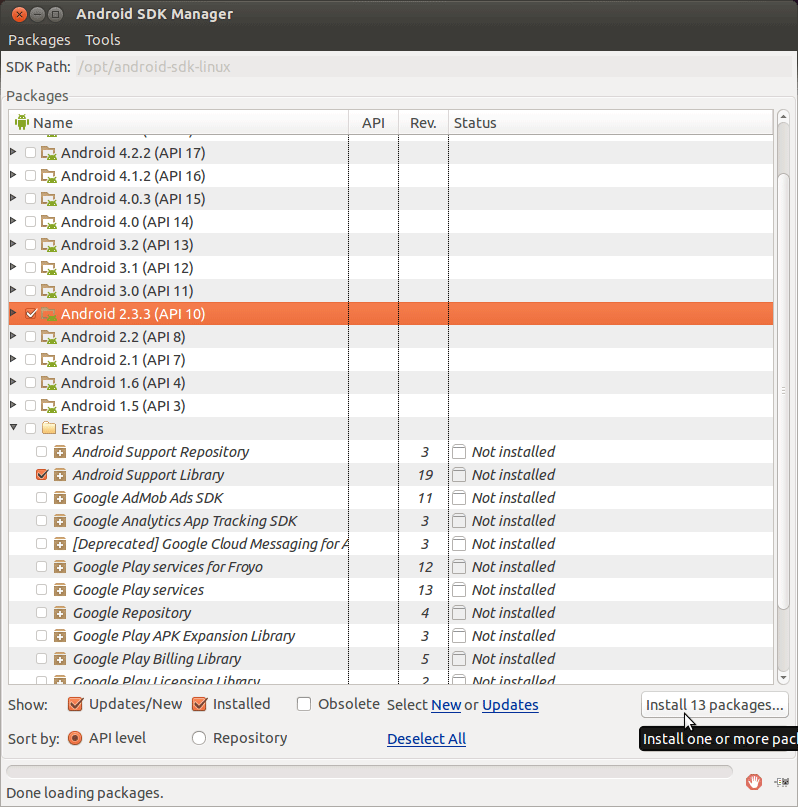Viewport: 798px width, 807px height.
Task: Toggle the Installed show filter
Action: click(x=199, y=704)
